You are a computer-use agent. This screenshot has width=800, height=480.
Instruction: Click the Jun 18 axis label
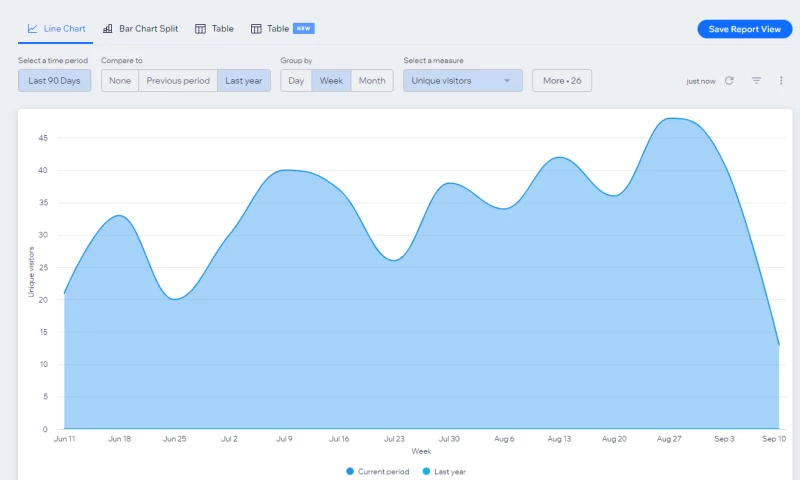click(x=119, y=439)
